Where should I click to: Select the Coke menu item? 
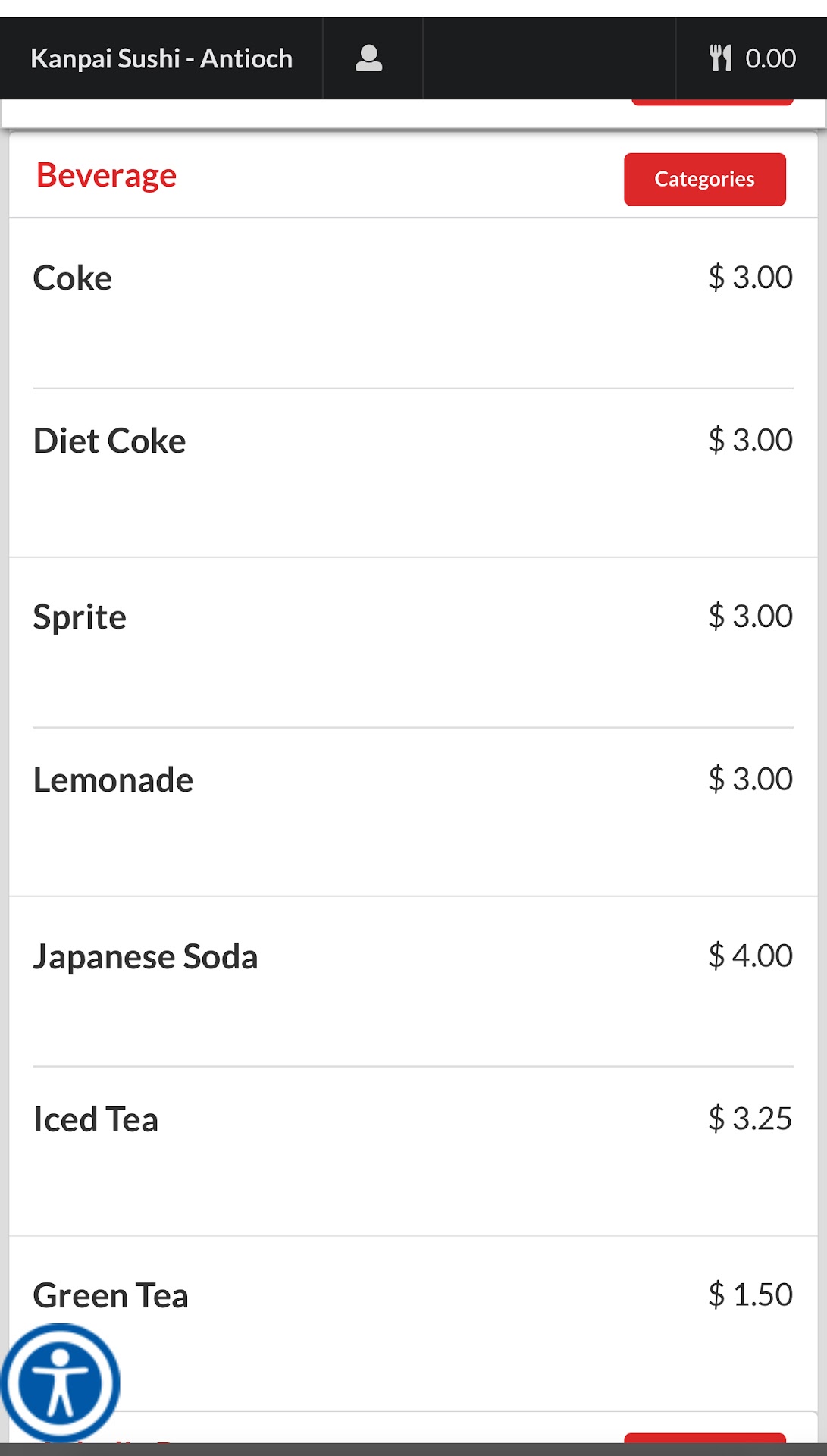[73, 278]
